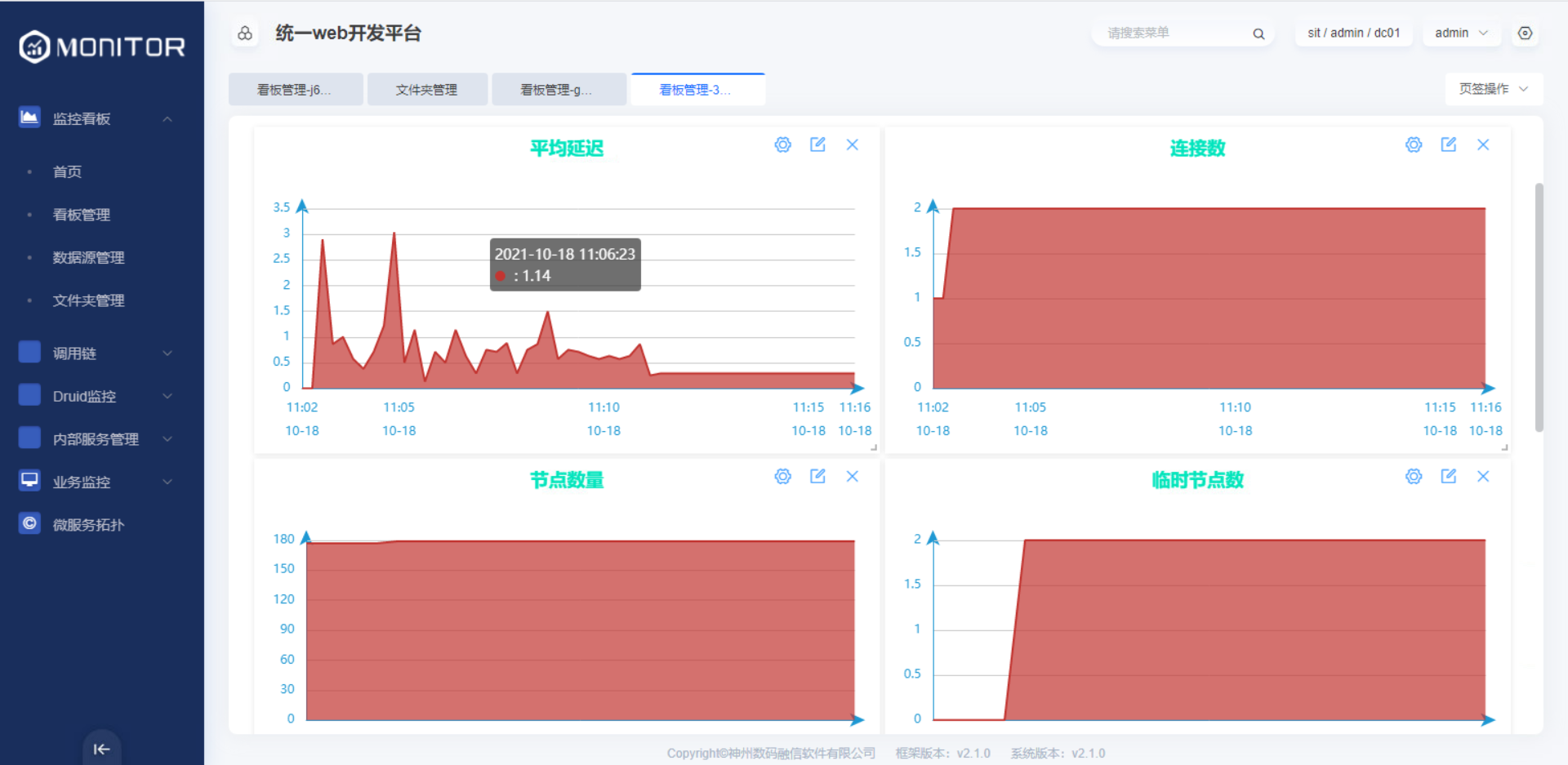Screen dimensions: 1568x765
Task: Click the 系统版本: v2.1.0 footer text
Action: tap(1058, 754)
